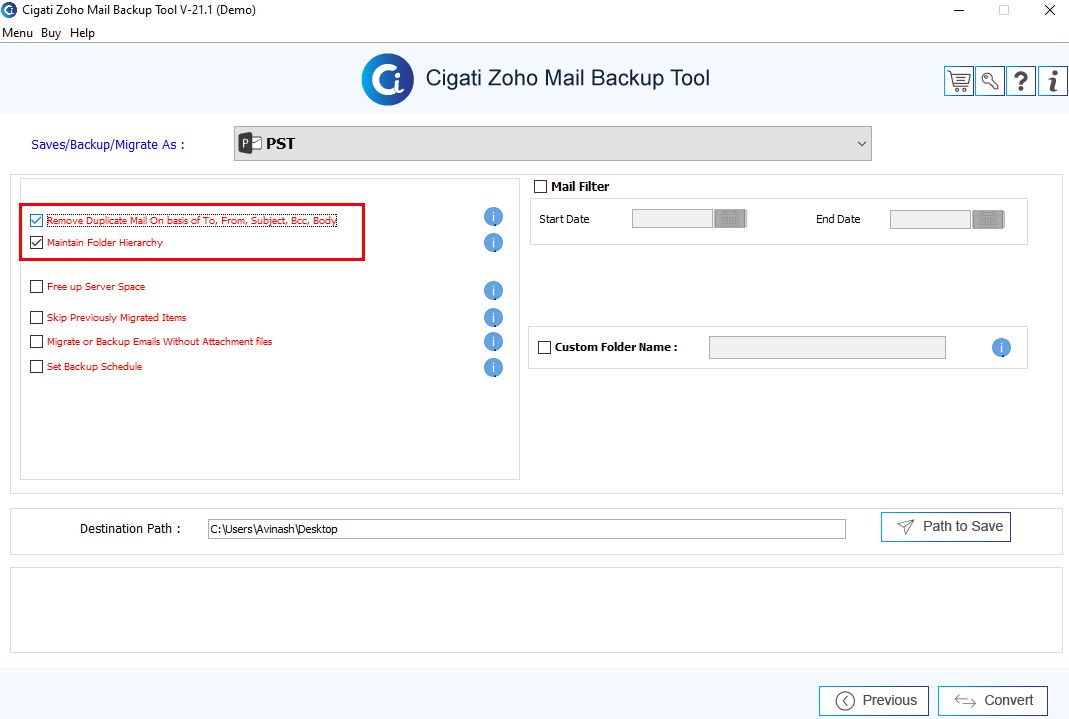This screenshot has width=1069, height=719.
Task: Open the shopping cart buy icon
Action: (x=959, y=81)
